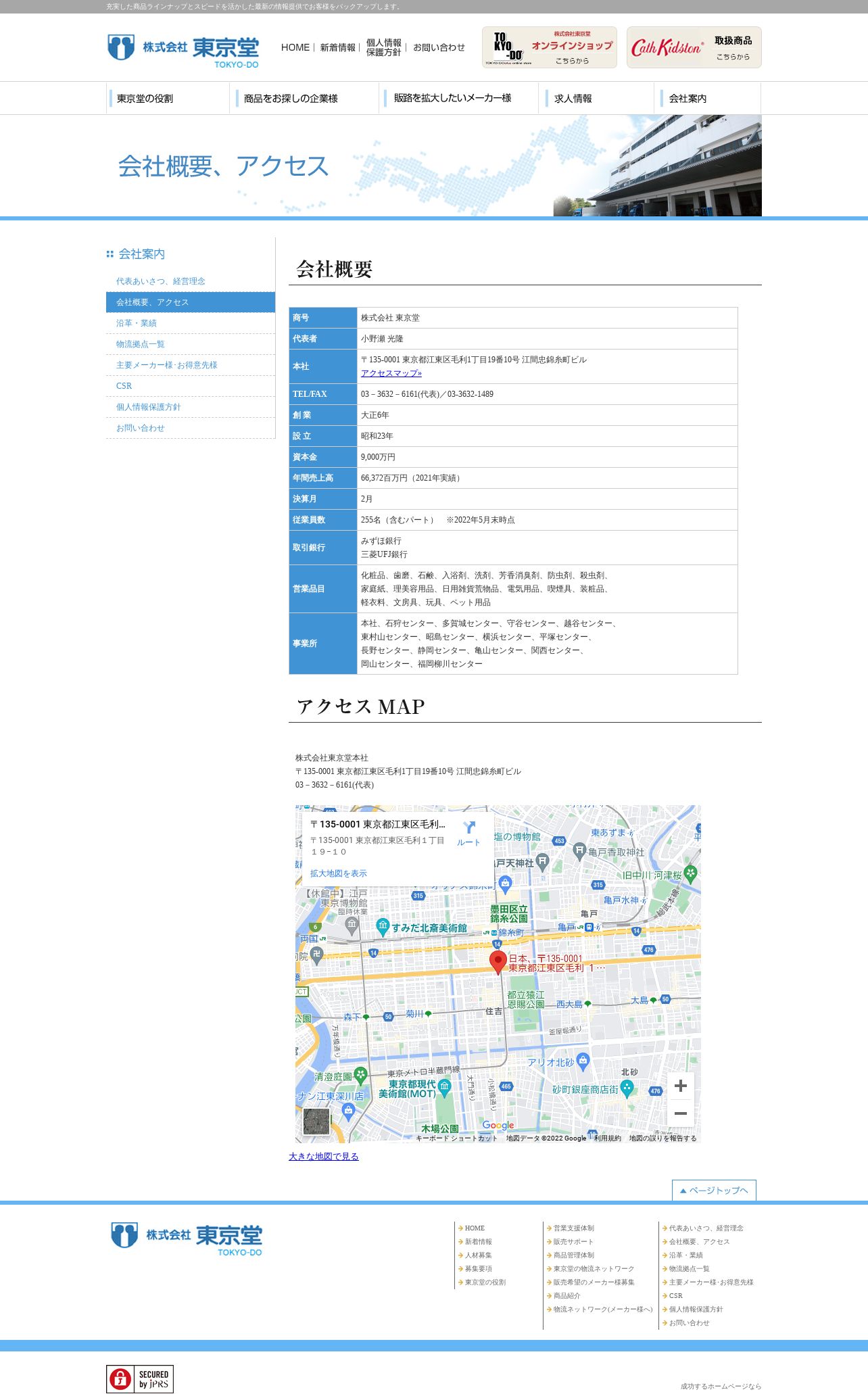The image size is (868, 1394).
Task: Go to HOME in the top navigation
Action: [295, 47]
